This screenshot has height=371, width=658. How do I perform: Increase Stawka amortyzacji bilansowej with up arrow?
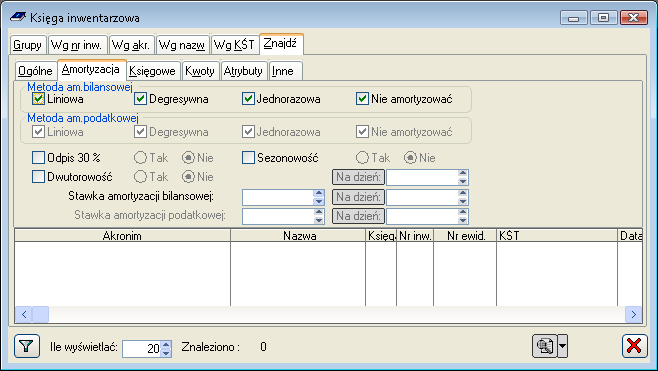click(x=319, y=193)
